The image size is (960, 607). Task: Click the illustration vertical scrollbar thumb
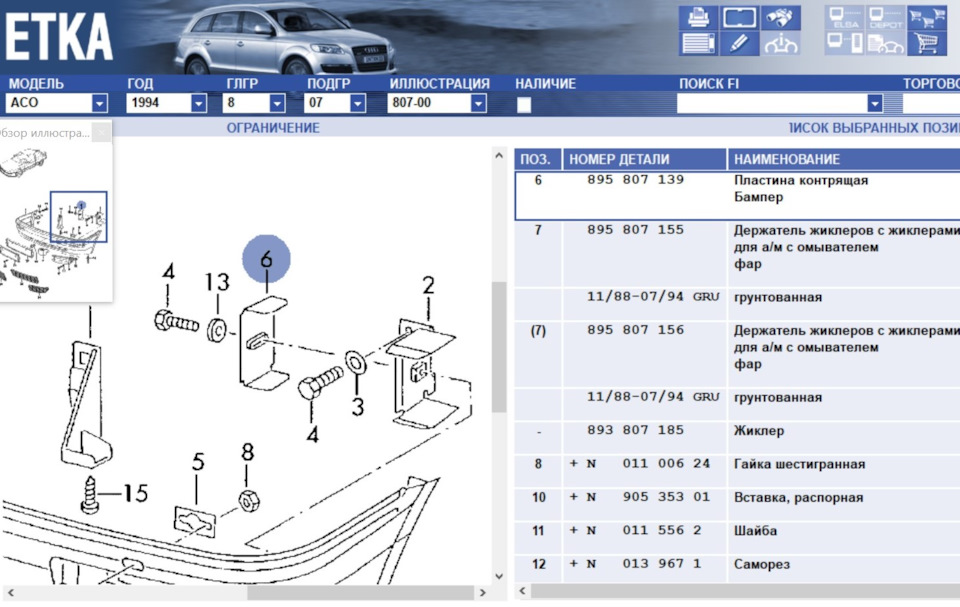(x=499, y=347)
